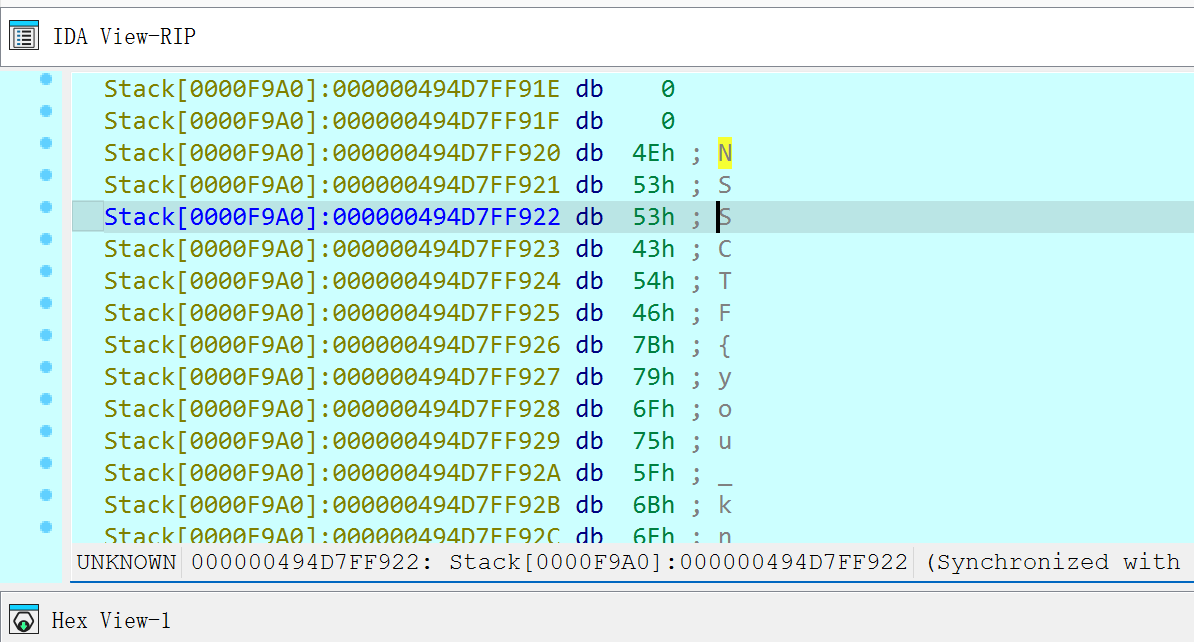Click the comment character F
Viewport: 1194px width, 642px height.
tap(725, 313)
